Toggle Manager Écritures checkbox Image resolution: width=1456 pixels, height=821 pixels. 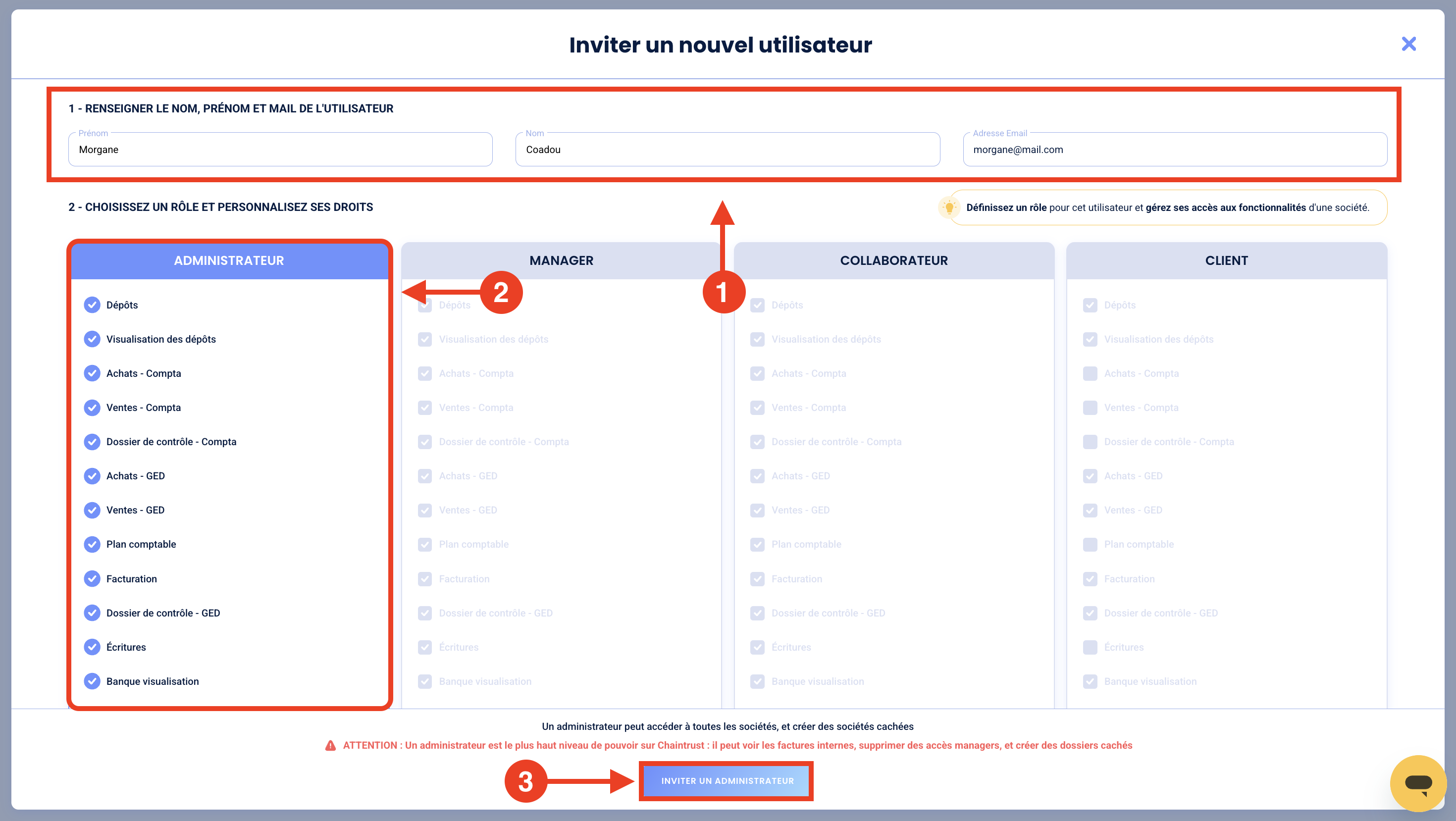(x=425, y=648)
